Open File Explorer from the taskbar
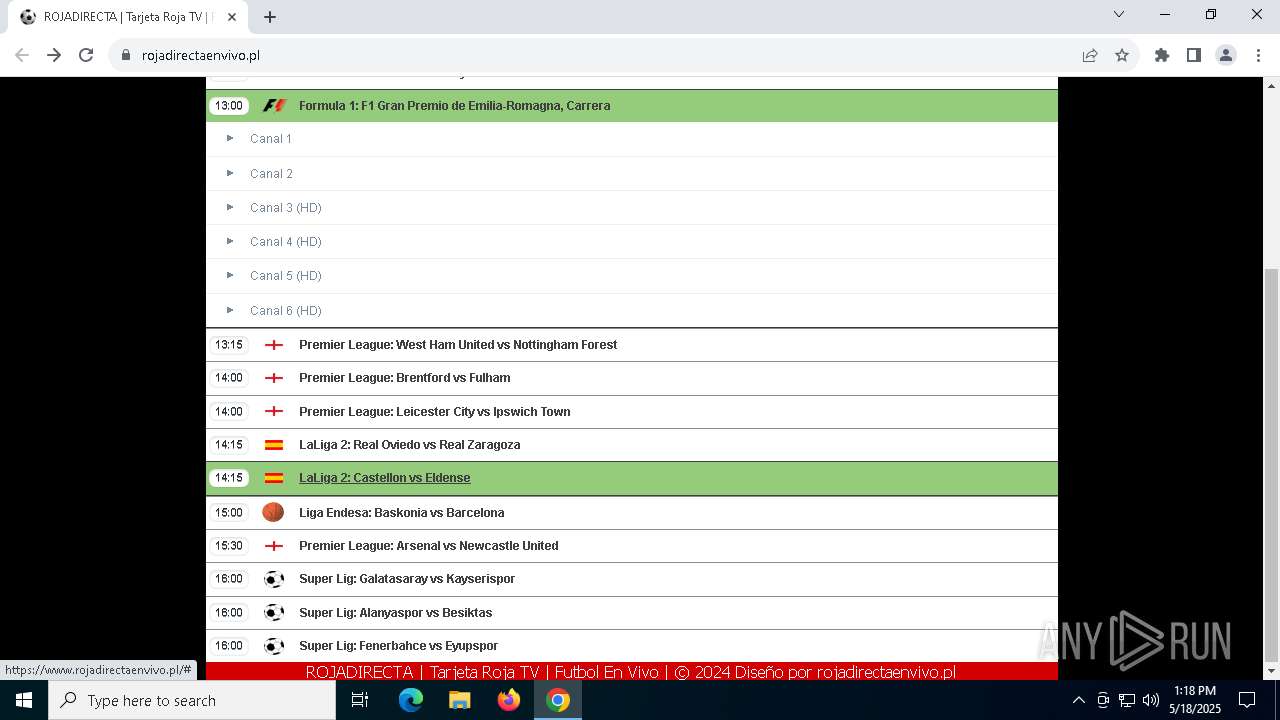 [460, 700]
